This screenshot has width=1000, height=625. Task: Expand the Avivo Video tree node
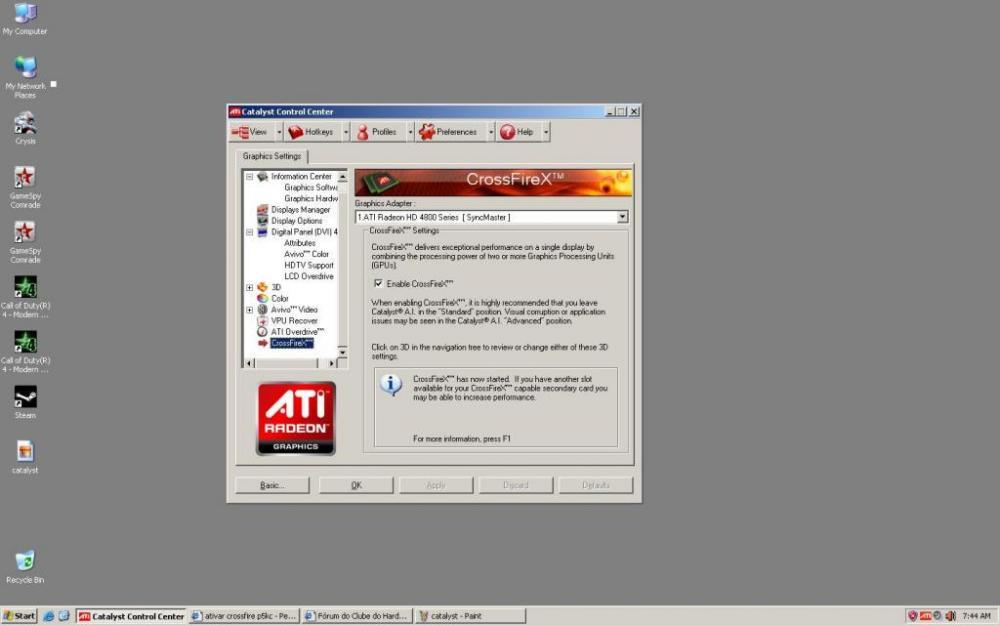tap(249, 310)
